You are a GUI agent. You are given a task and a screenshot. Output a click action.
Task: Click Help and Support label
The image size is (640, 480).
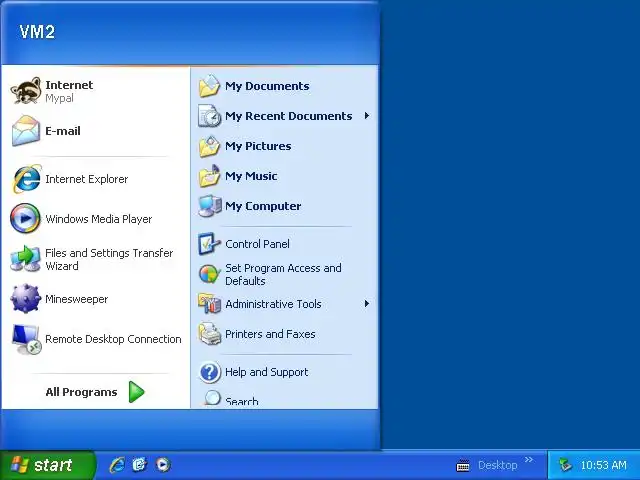(267, 372)
